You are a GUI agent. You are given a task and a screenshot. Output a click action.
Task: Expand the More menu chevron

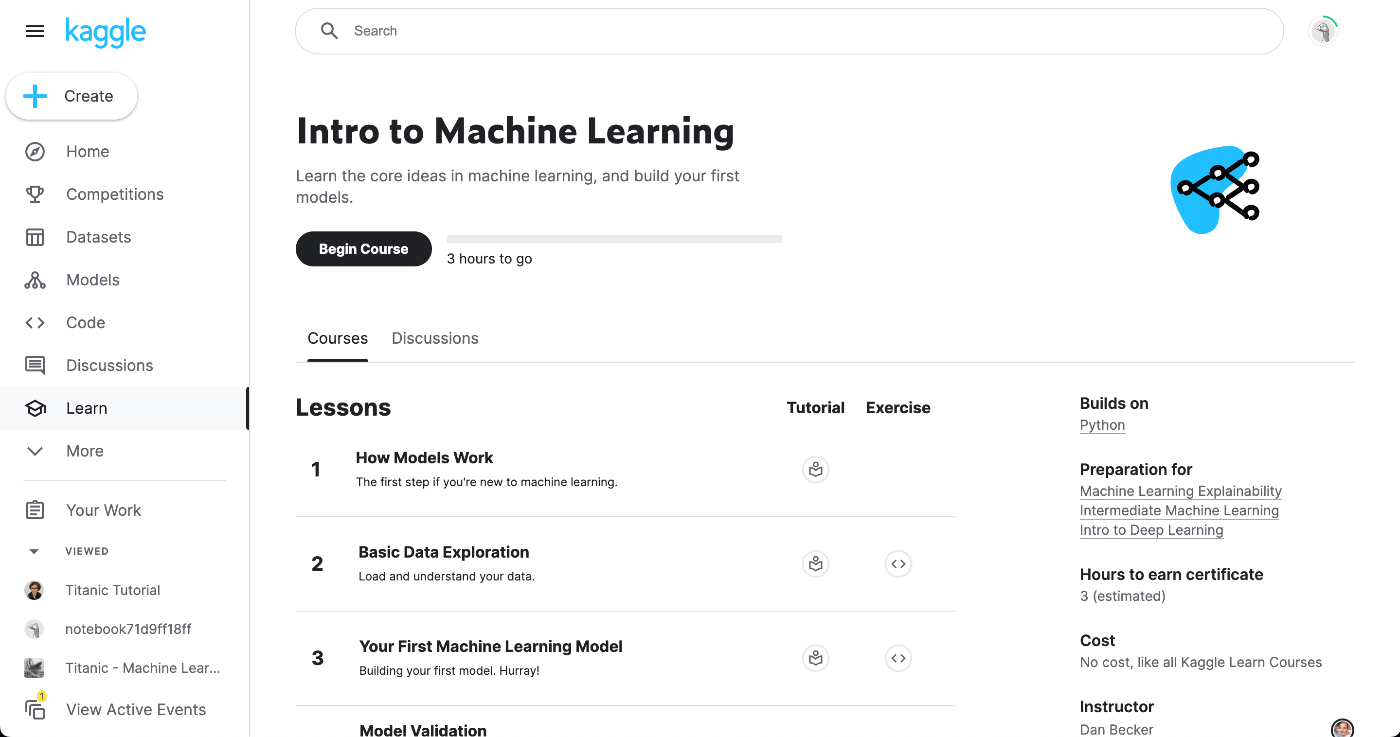pyautogui.click(x=35, y=451)
